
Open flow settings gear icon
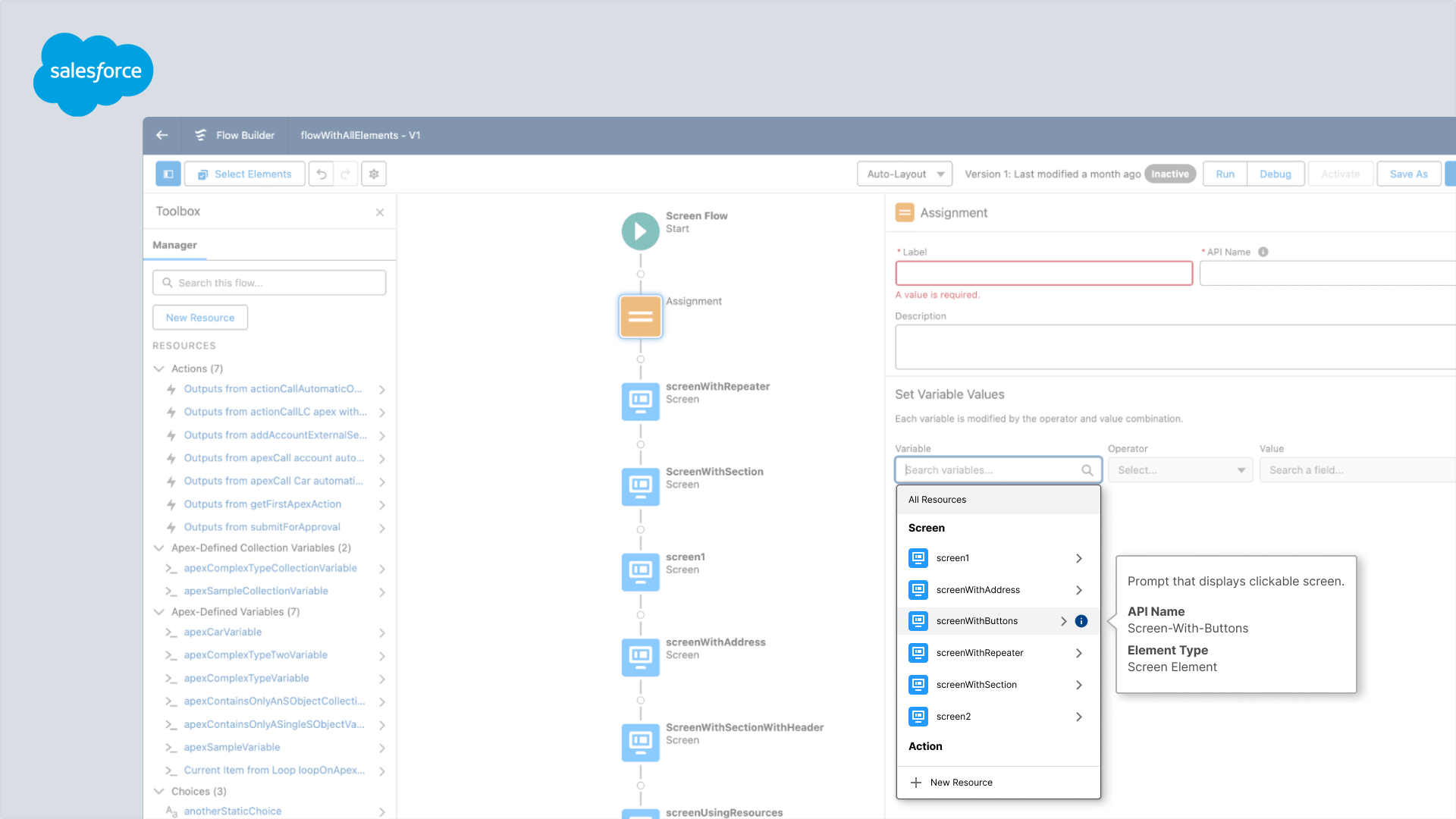[374, 174]
